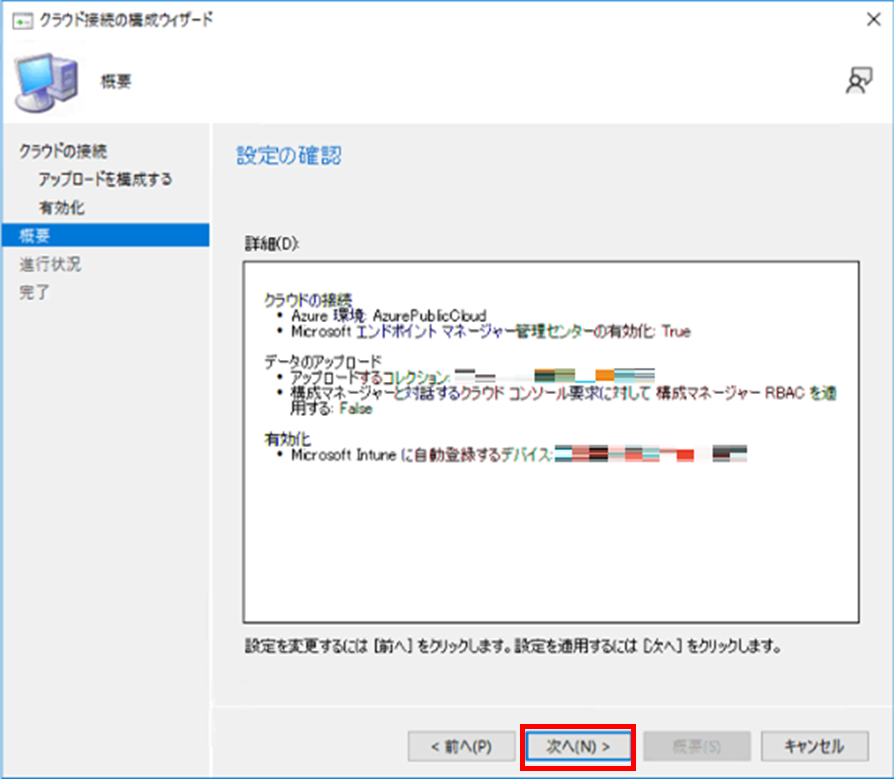Cancel the wizard with キャンセル

coord(814,746)
